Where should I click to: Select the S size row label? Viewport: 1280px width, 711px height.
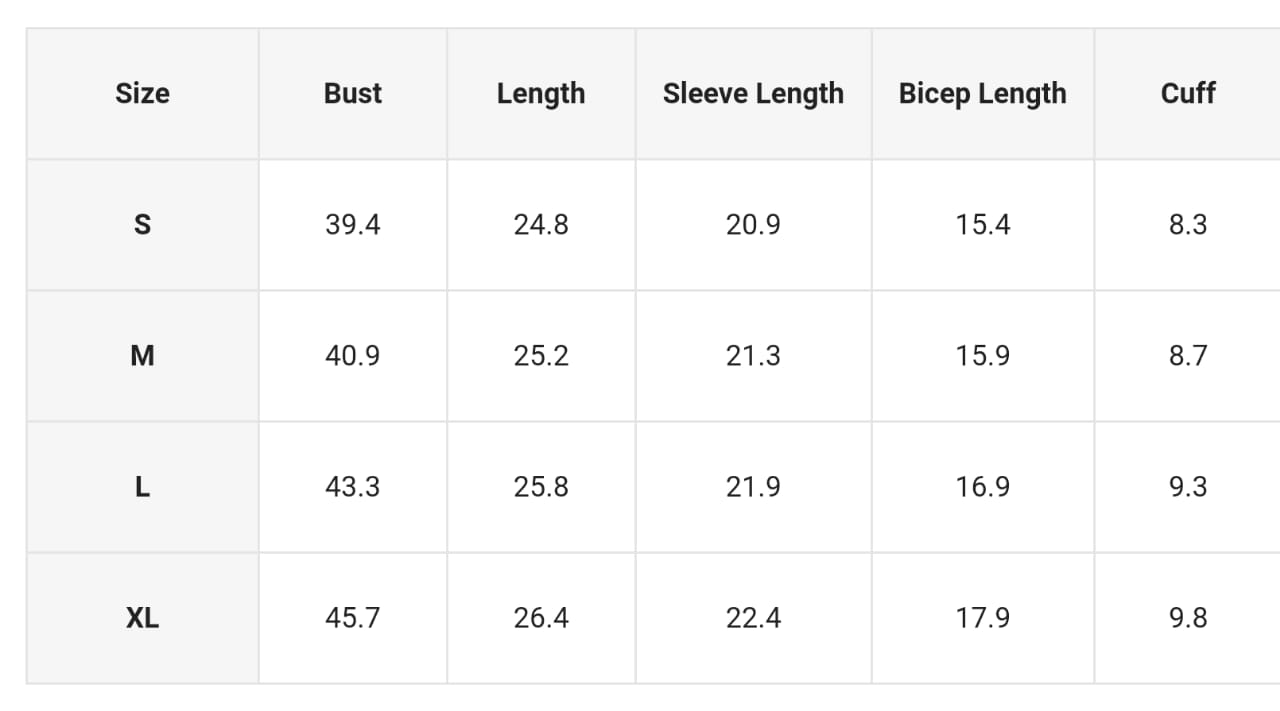[x=142, y=225]
